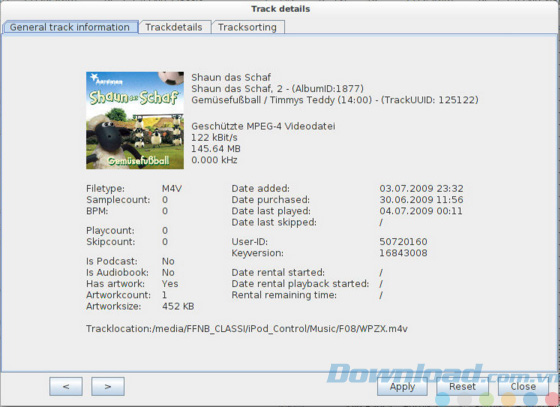The height and width of the screenshot is (407, 560).
Task: Click the Reset button
Action: 462,386
